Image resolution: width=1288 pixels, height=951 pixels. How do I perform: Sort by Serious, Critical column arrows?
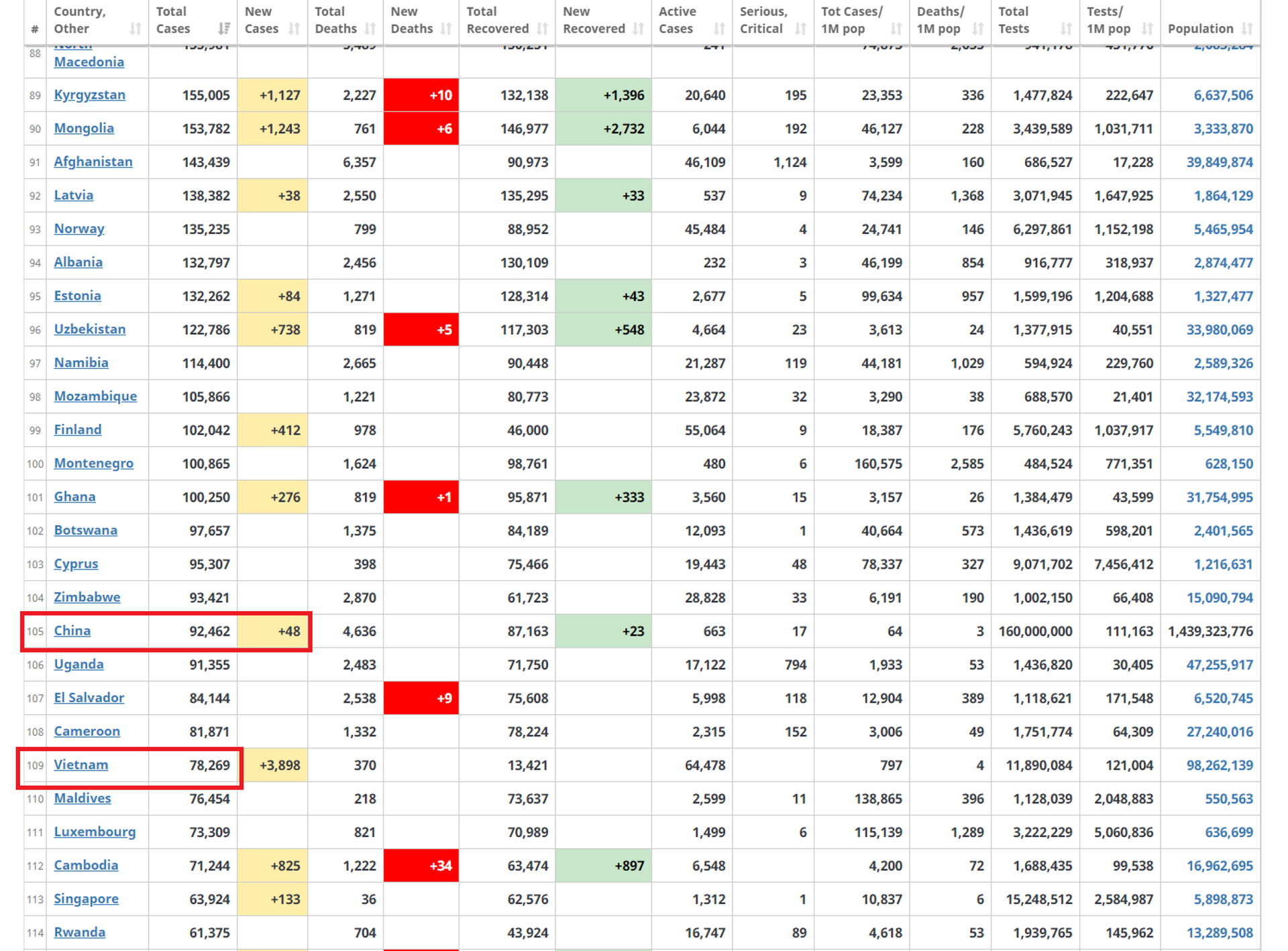(801, 29)
